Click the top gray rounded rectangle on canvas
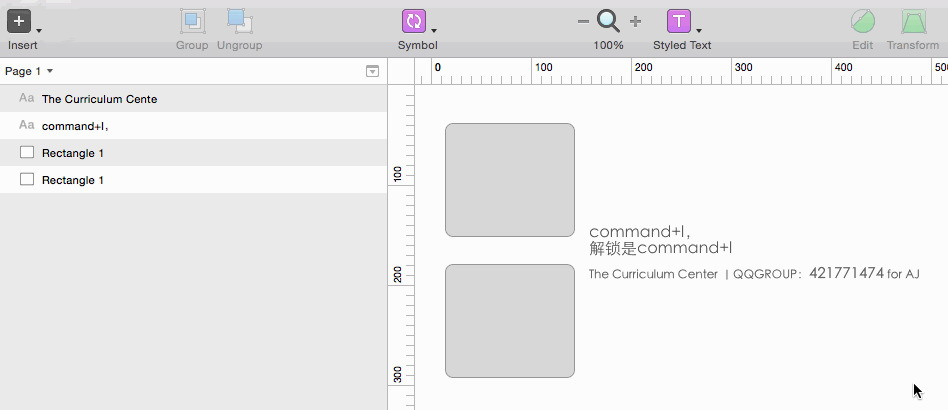This screenshot has height=410, width=948. click(509, 180)
